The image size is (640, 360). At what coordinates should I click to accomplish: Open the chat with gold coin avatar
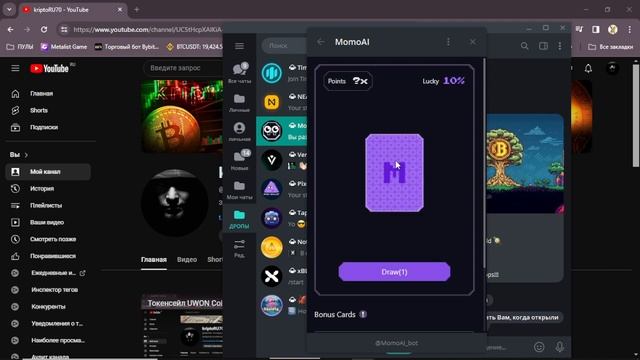click(x=281, y=247)
